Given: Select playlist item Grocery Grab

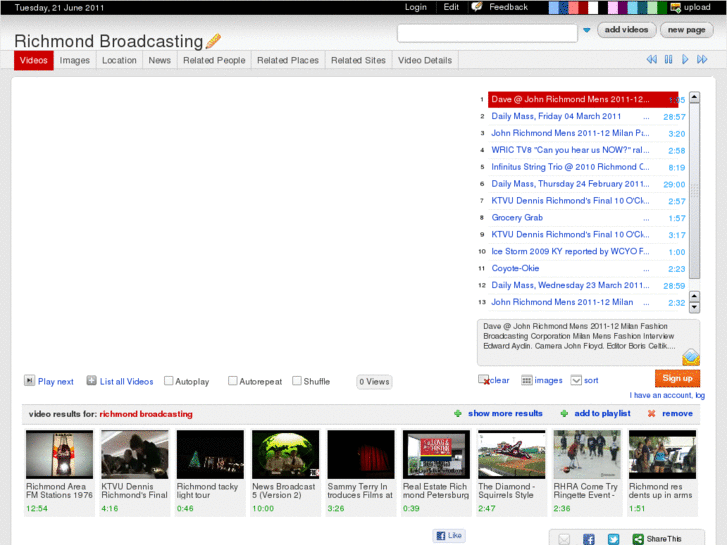Looking at the screenshot, I should click(517, 218).
